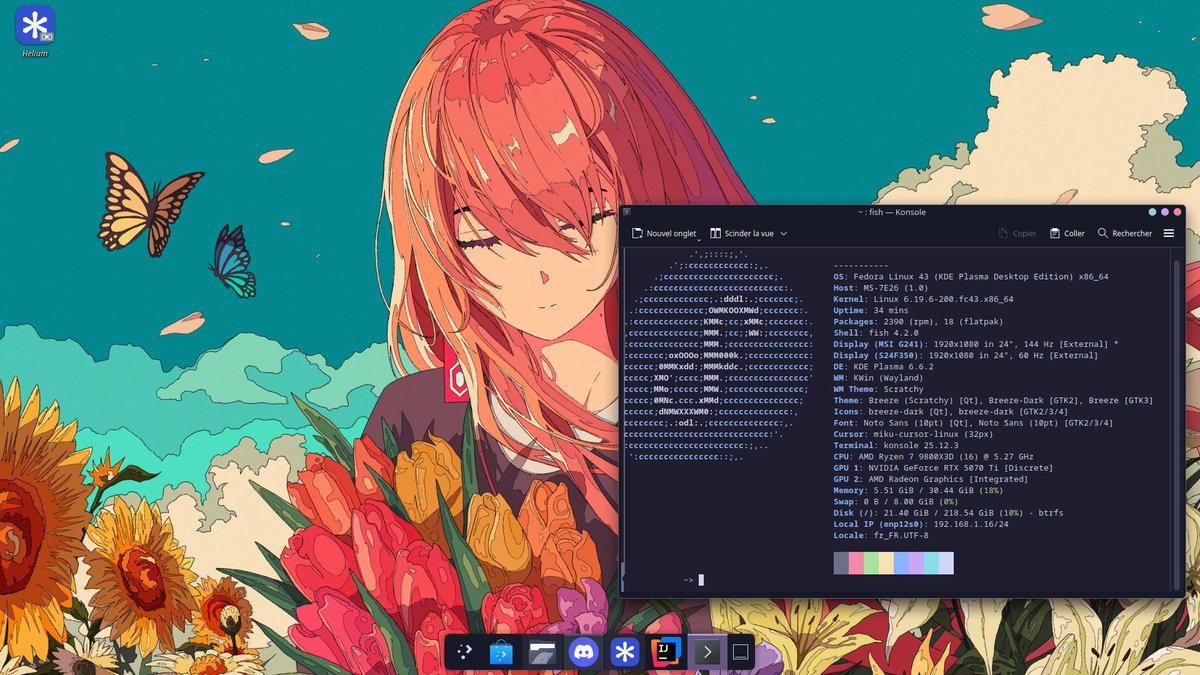Click the show desktop icon in the dock
This screenshot has width=1200, height=675.
tap(741, 653)
